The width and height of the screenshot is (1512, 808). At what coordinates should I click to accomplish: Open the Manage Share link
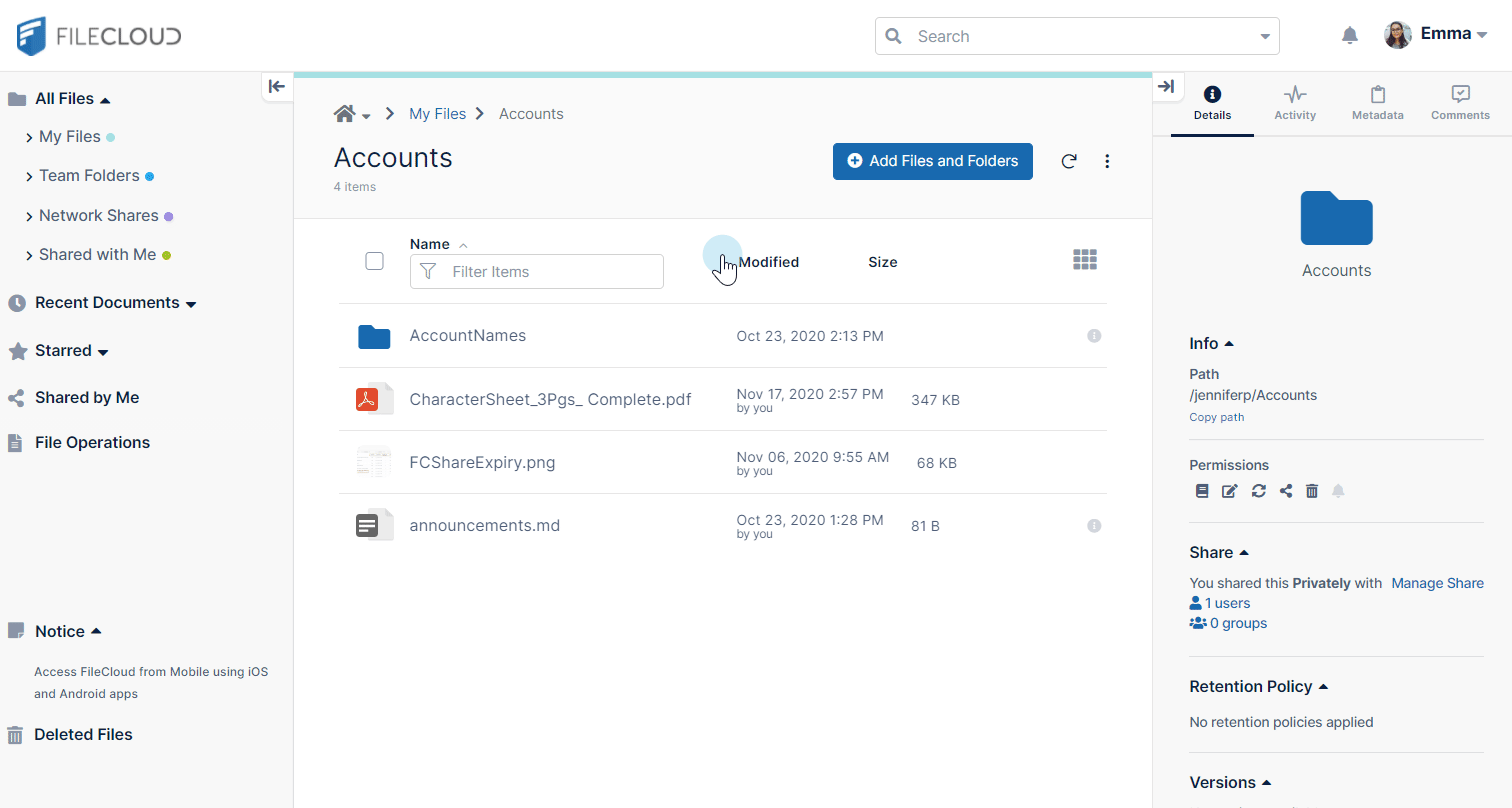(x=1437, y=583)
